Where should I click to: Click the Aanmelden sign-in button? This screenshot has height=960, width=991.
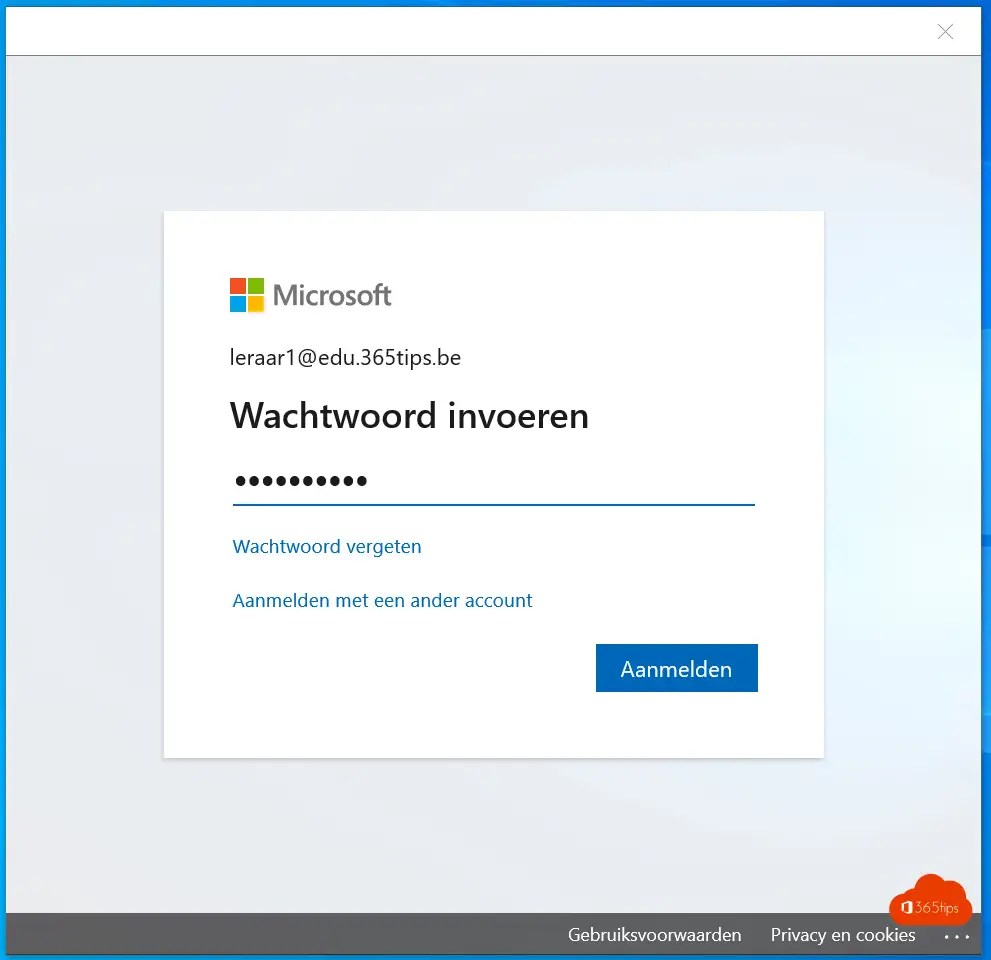[x=676, y=668]
